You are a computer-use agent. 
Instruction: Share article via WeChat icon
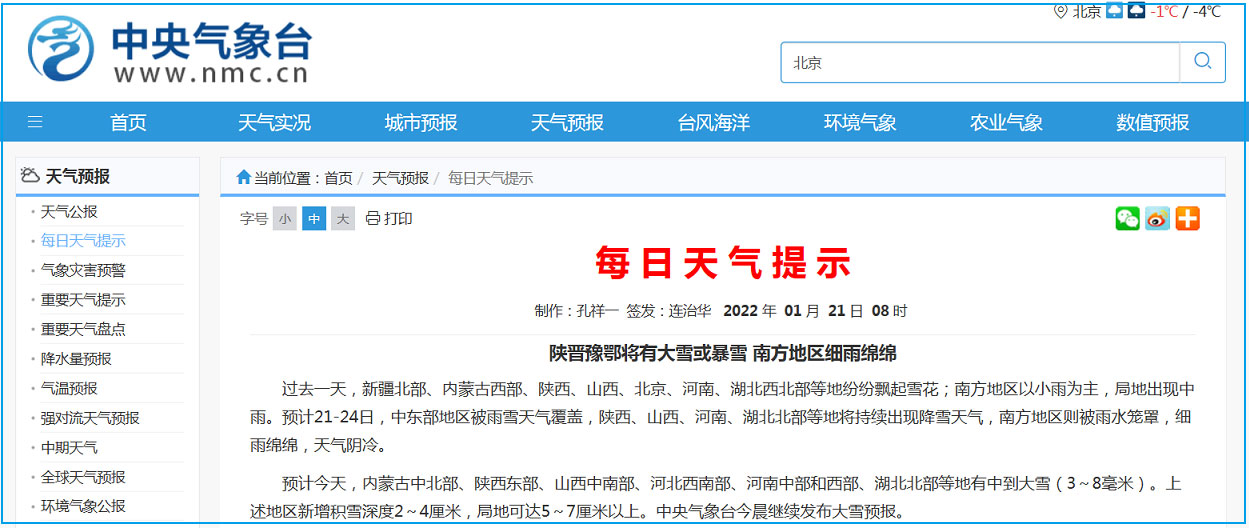[x=1127, y=218]
